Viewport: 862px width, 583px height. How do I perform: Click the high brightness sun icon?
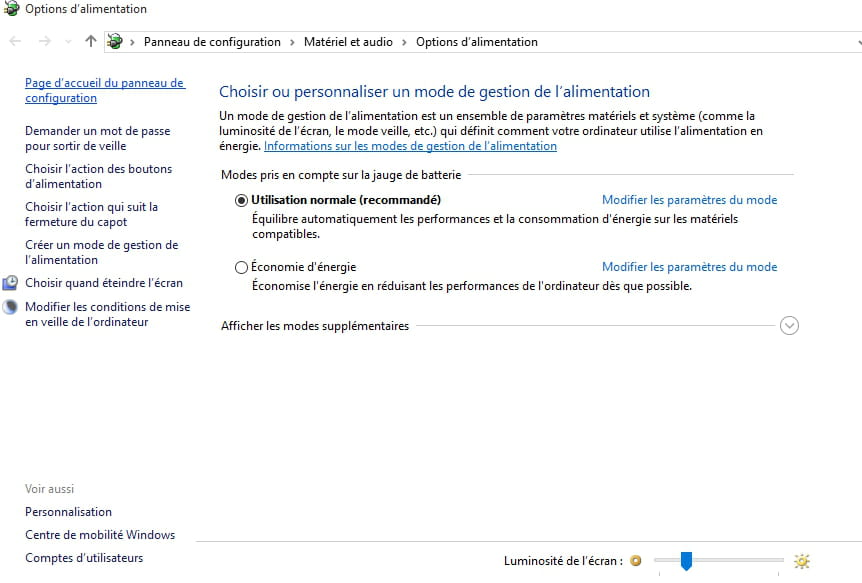802,561
